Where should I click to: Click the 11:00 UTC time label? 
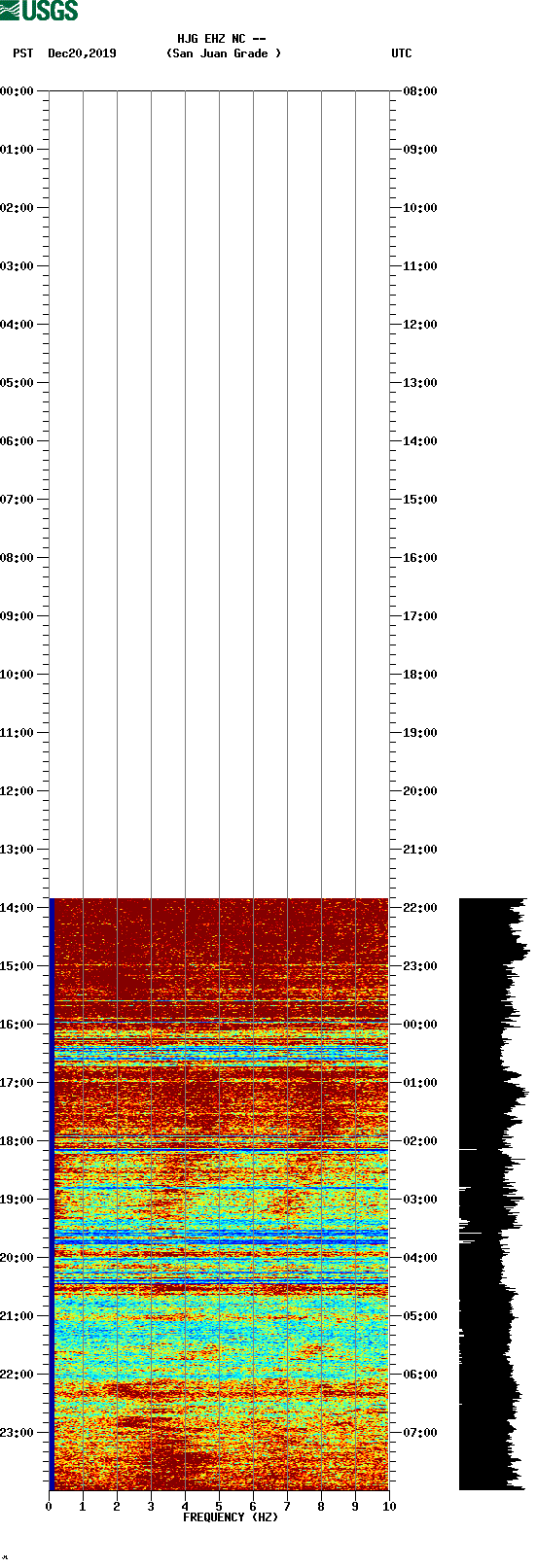[x=420, y=266]
